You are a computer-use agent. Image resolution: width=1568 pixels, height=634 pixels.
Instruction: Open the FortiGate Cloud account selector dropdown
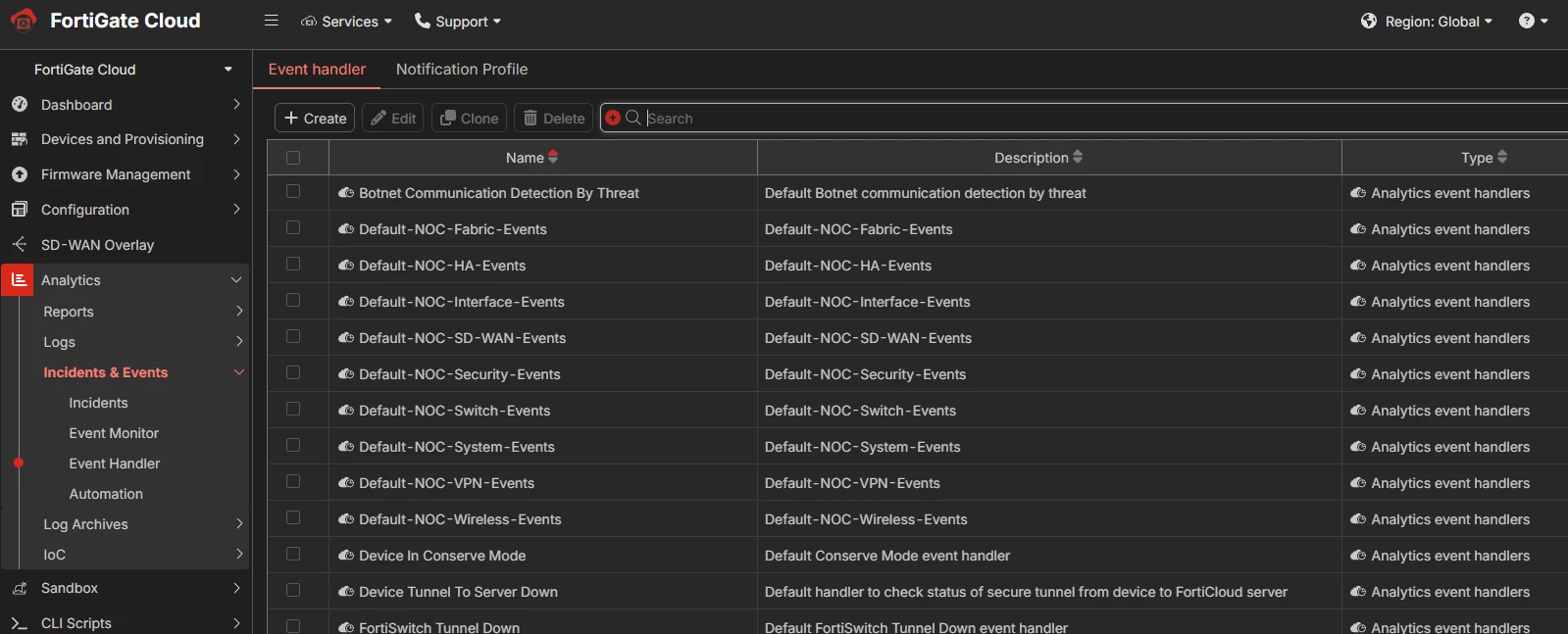click(x=133, y=70)
